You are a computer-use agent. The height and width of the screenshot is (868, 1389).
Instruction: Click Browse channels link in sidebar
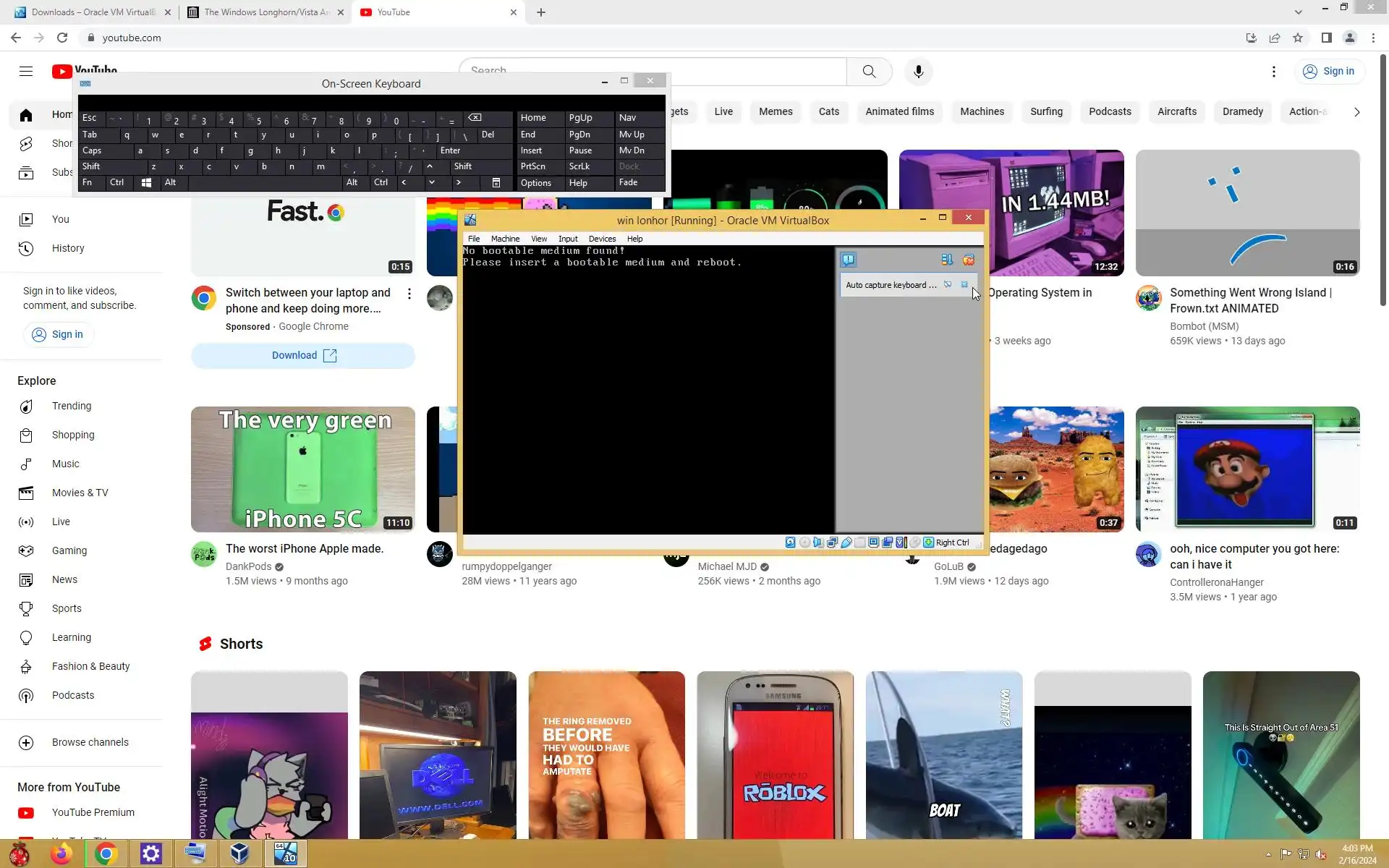pos(90,742)
